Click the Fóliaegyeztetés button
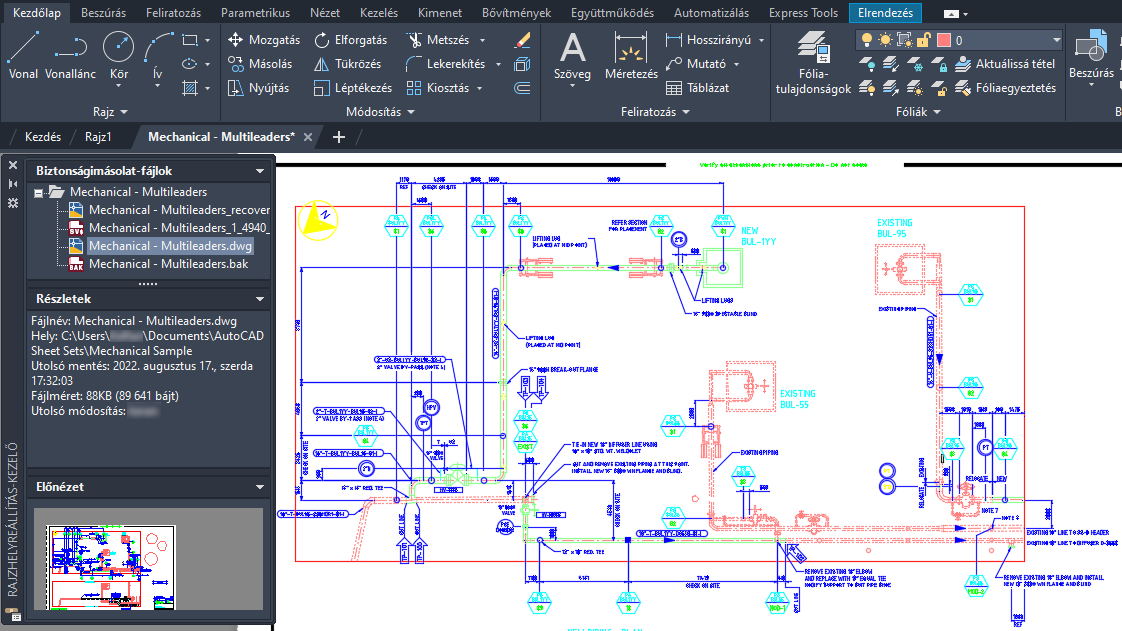This screenshot has height=631, width=1122. click(x=1006, y=88)
